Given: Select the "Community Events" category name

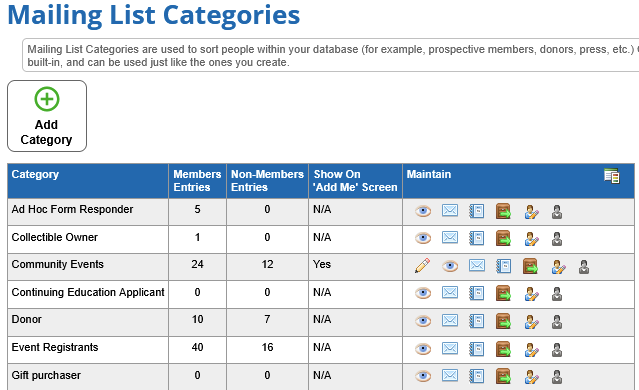Looking at the screenshot, I should pos(57,264).
